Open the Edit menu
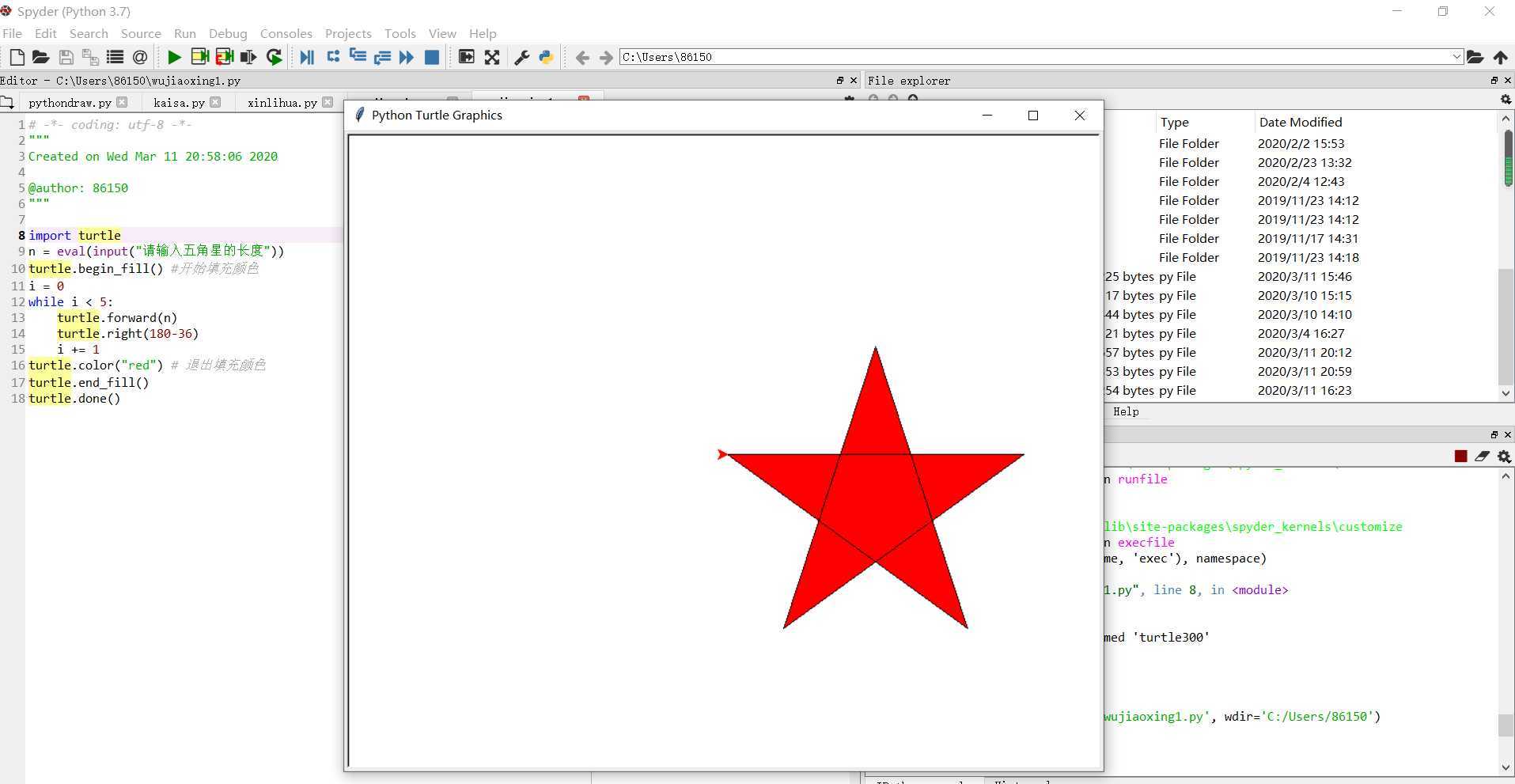The height and width of the screenshot is (784, 1515). (x=46, y=33)
